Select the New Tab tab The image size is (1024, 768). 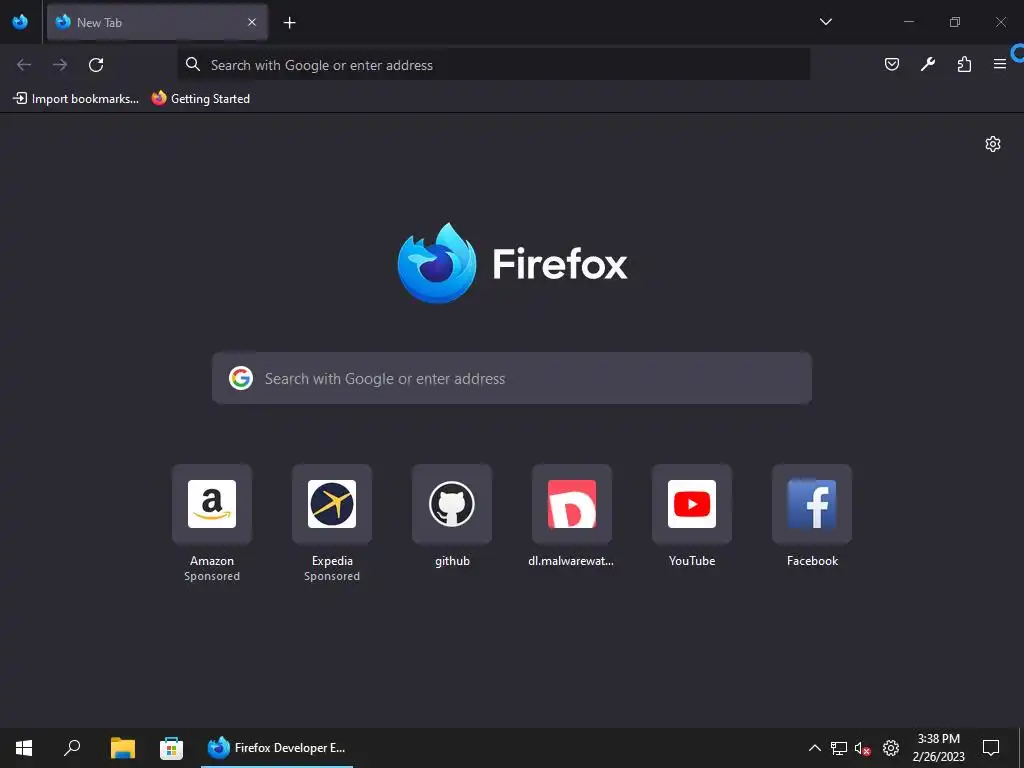tap(157, 22)
